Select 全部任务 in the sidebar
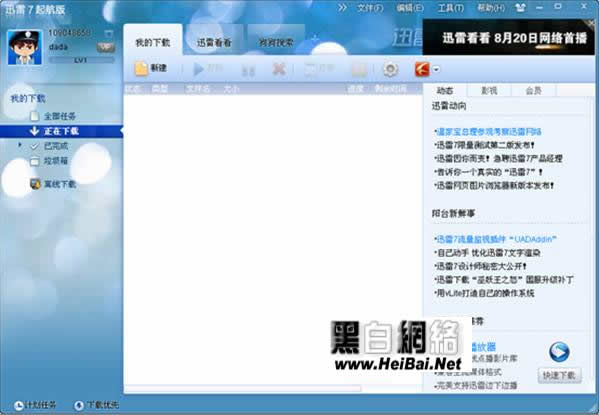This screenshot has width=599, height=415. pos(60,116)
